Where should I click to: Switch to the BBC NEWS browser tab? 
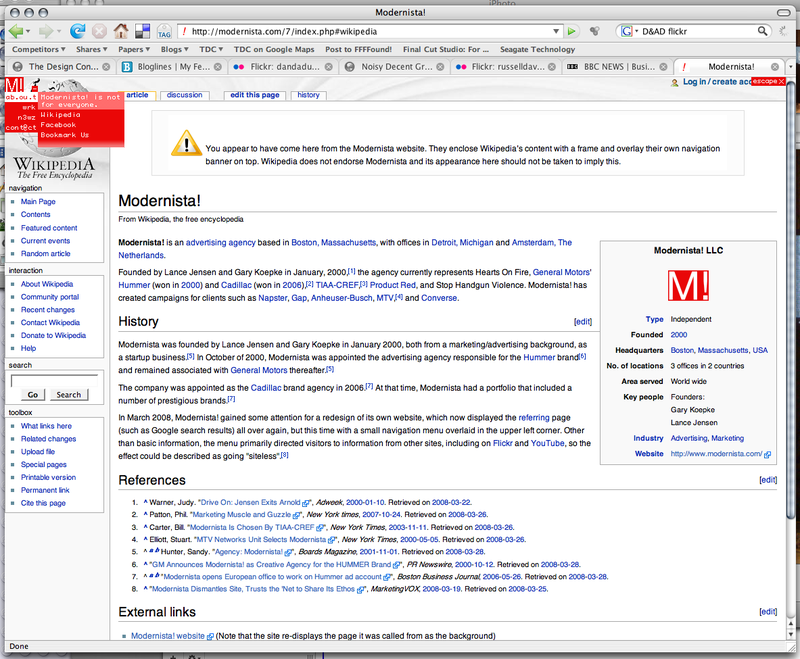click(x=610, y=68)
